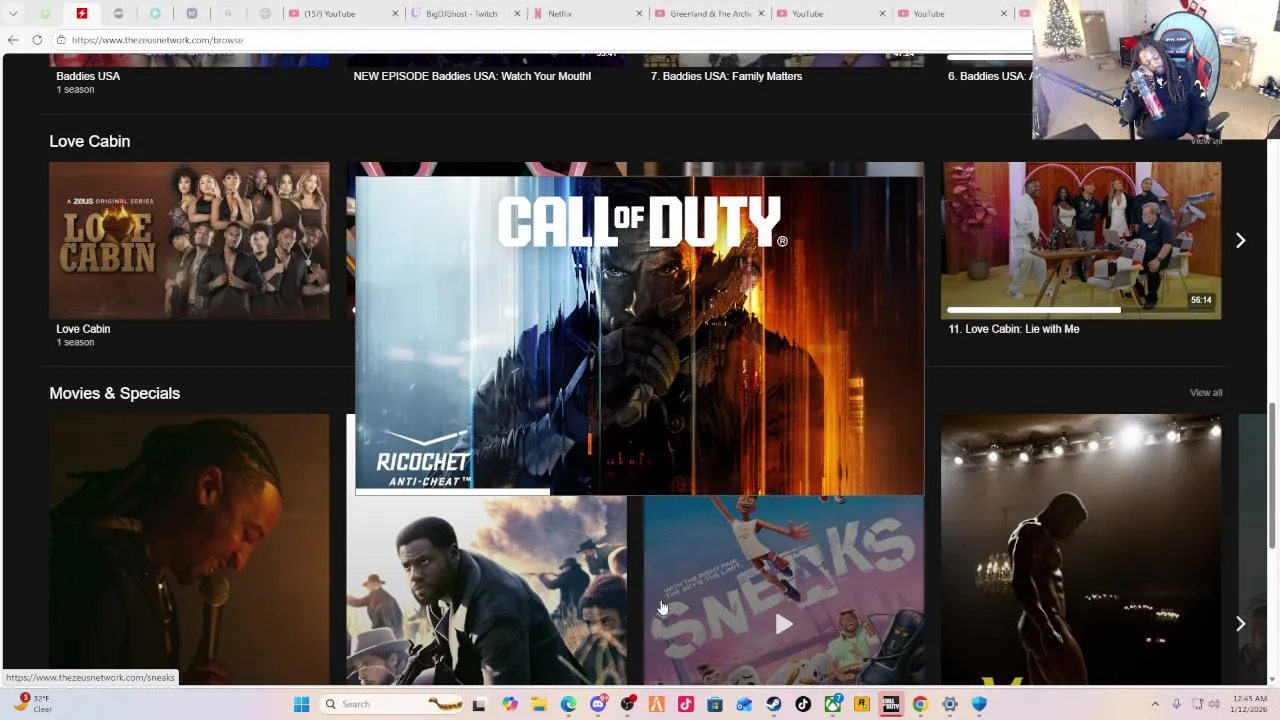Close the BigDJGhost Twitch tab
This screenshot has width=1280, height=720.
(517, 14)
